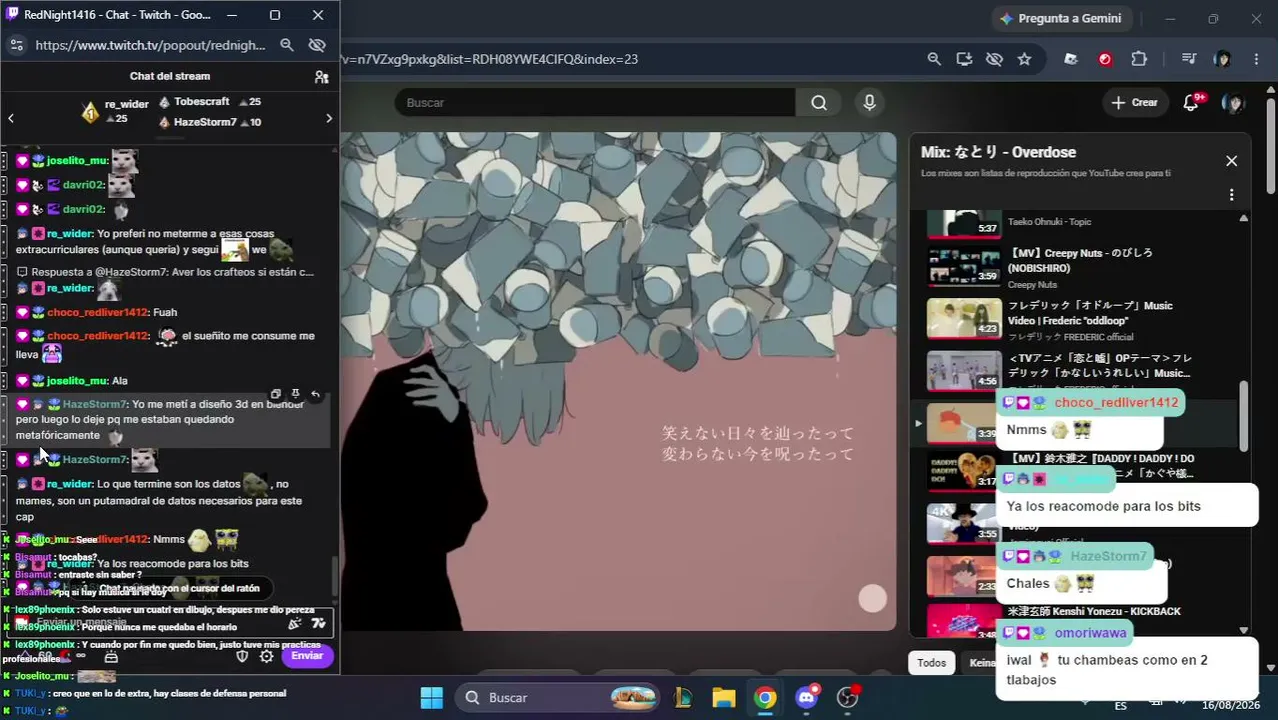Image resolution: width=1278 pixels, height=720 pixels.
Task: Toggle the crossed-eye tracking icon in Chrome
Action: click(994, 59)
